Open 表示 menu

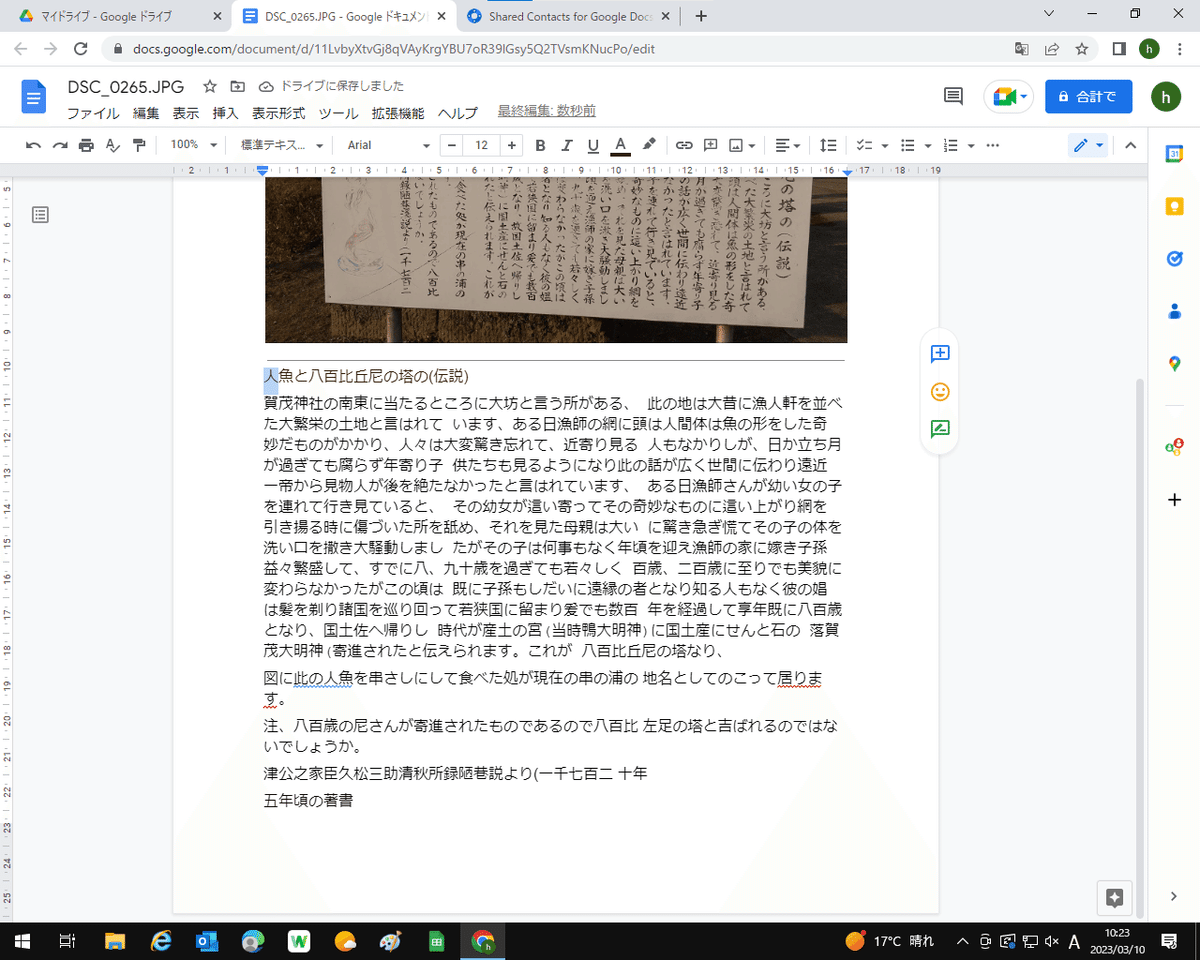(186, 113)
